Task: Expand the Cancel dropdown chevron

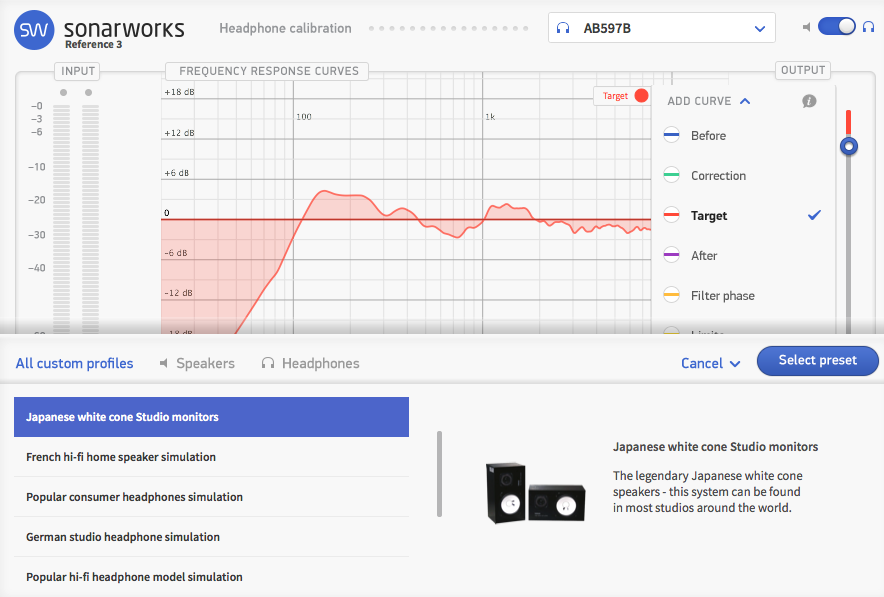Action: coord(734,363)
